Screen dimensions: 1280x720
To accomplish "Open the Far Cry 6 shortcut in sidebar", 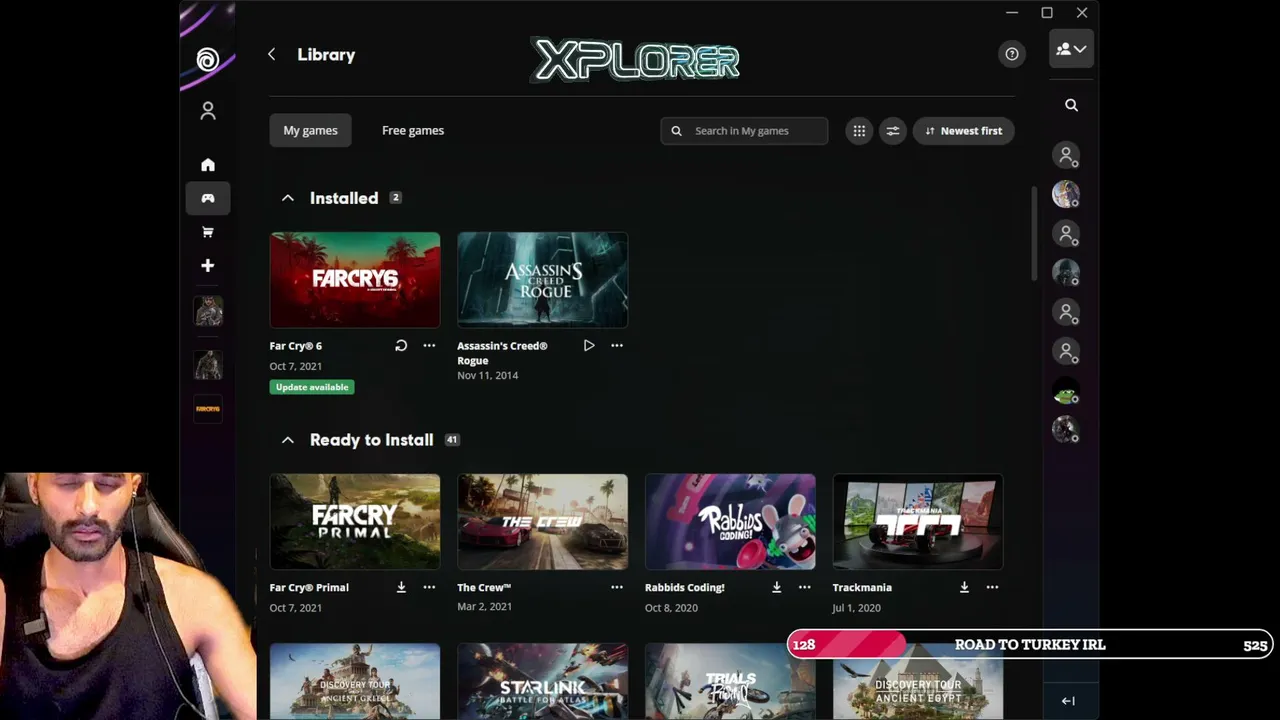I will [208, 409].
